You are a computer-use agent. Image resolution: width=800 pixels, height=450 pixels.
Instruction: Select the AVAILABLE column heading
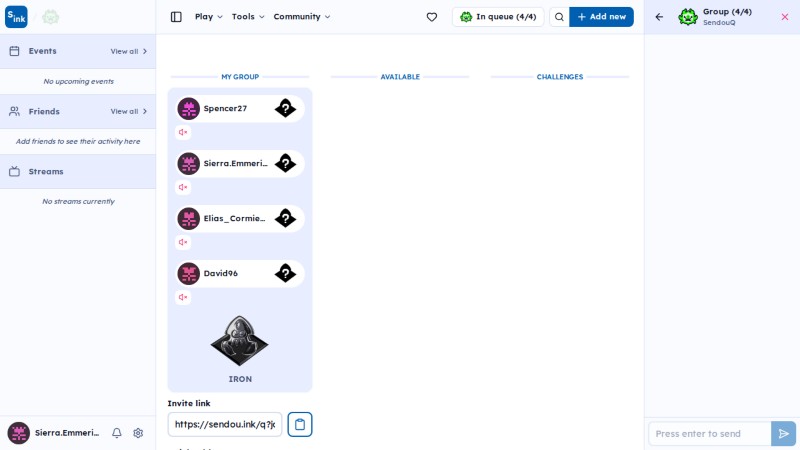tap(400, 77)
